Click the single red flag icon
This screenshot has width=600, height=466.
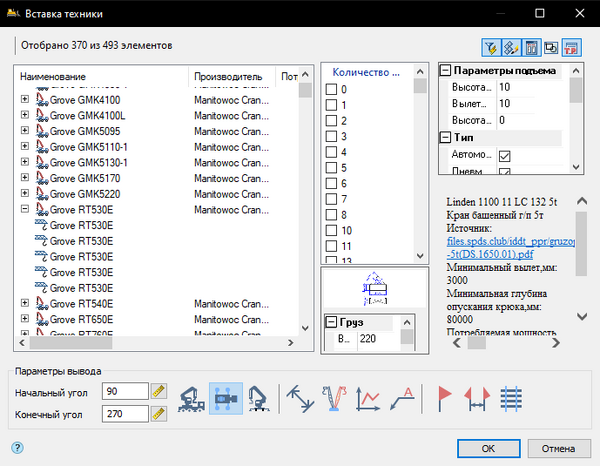444,399
